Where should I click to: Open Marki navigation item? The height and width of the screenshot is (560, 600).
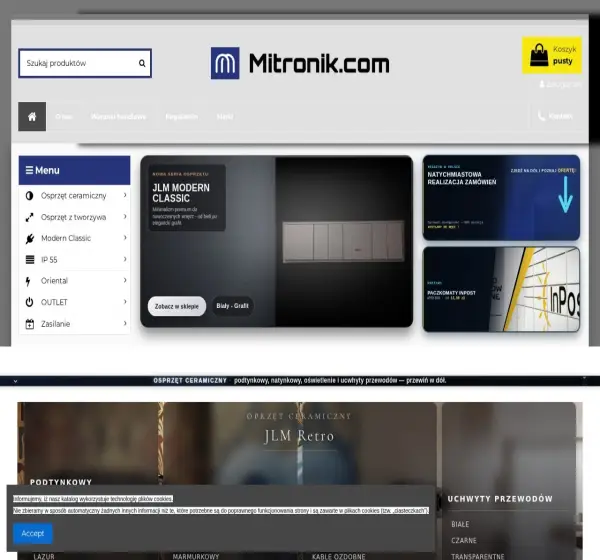(225, 116)
